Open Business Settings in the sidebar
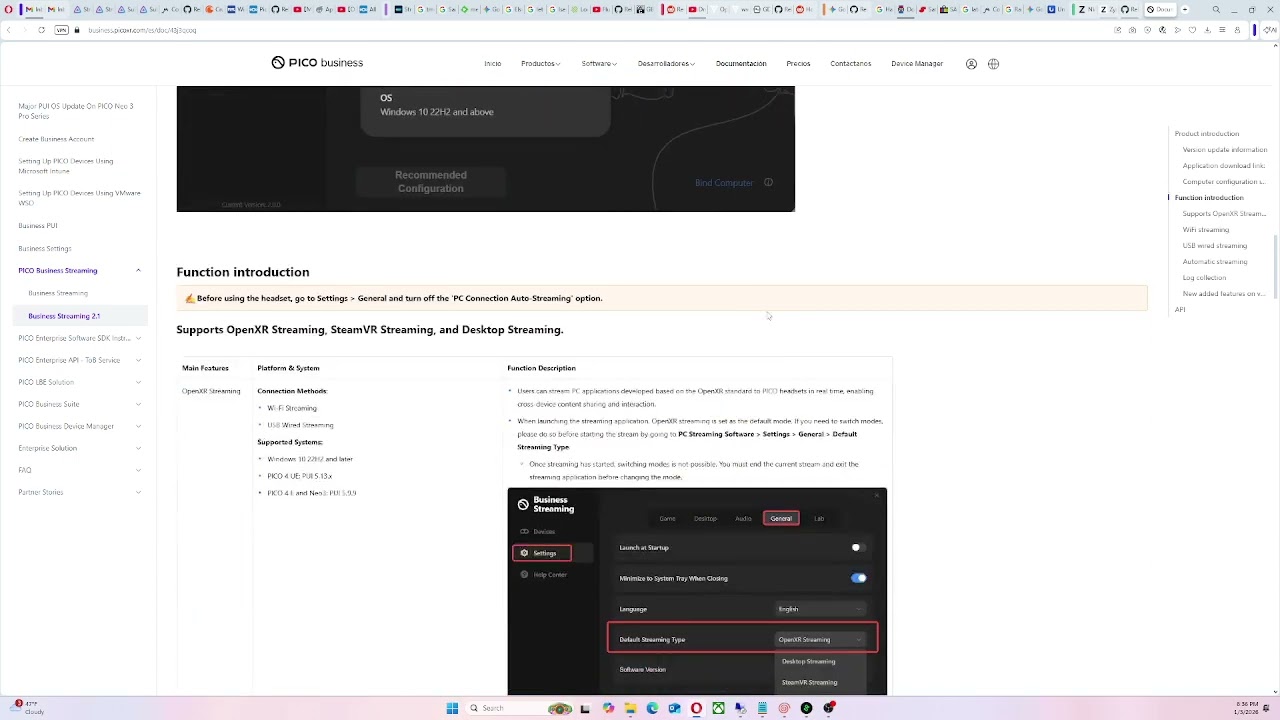 point(45,248)
